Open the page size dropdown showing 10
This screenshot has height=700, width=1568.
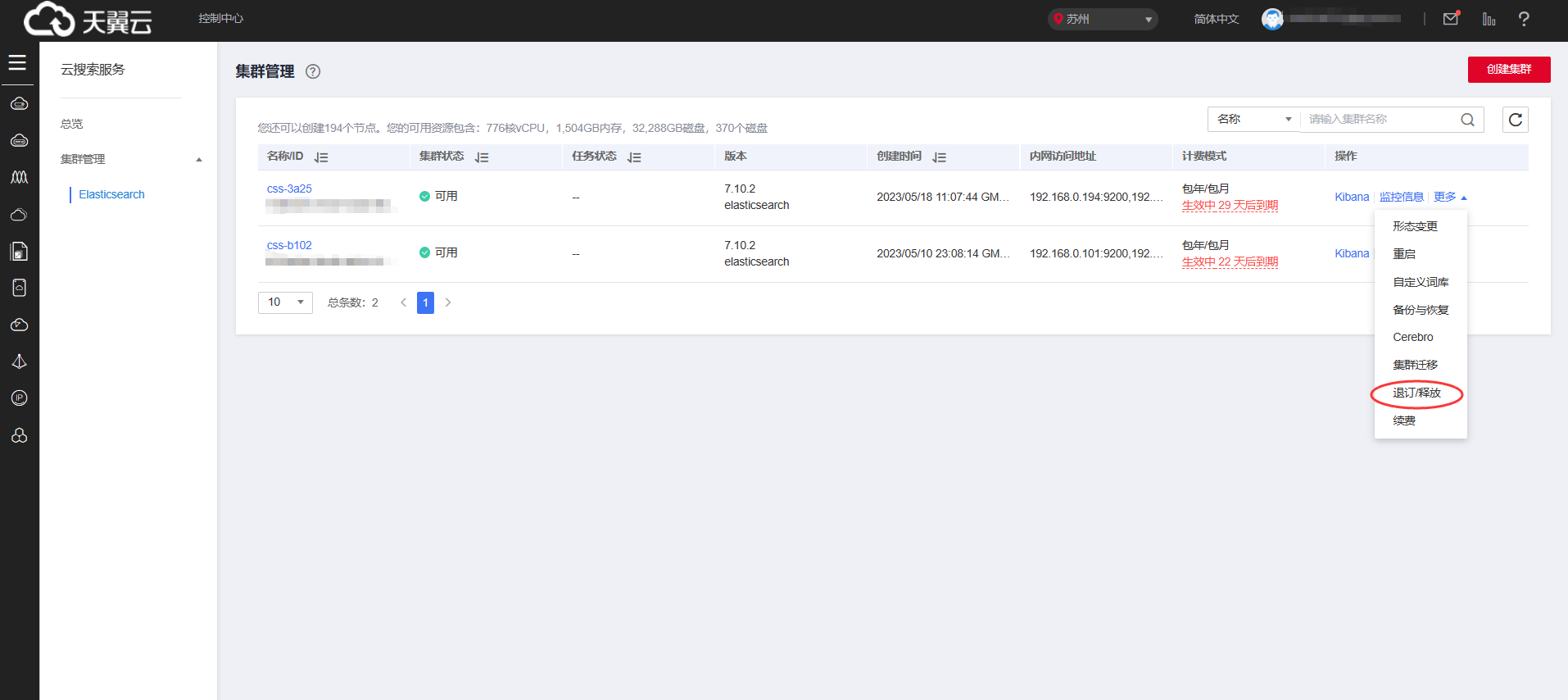click(x=285, y=302)
